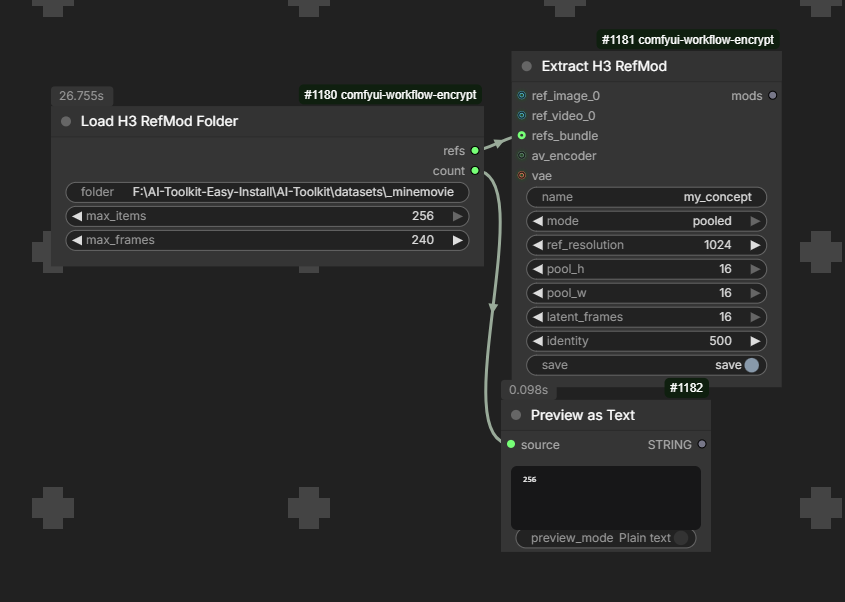
Task: Decrease pool_w value
Action: pos(538,293)
